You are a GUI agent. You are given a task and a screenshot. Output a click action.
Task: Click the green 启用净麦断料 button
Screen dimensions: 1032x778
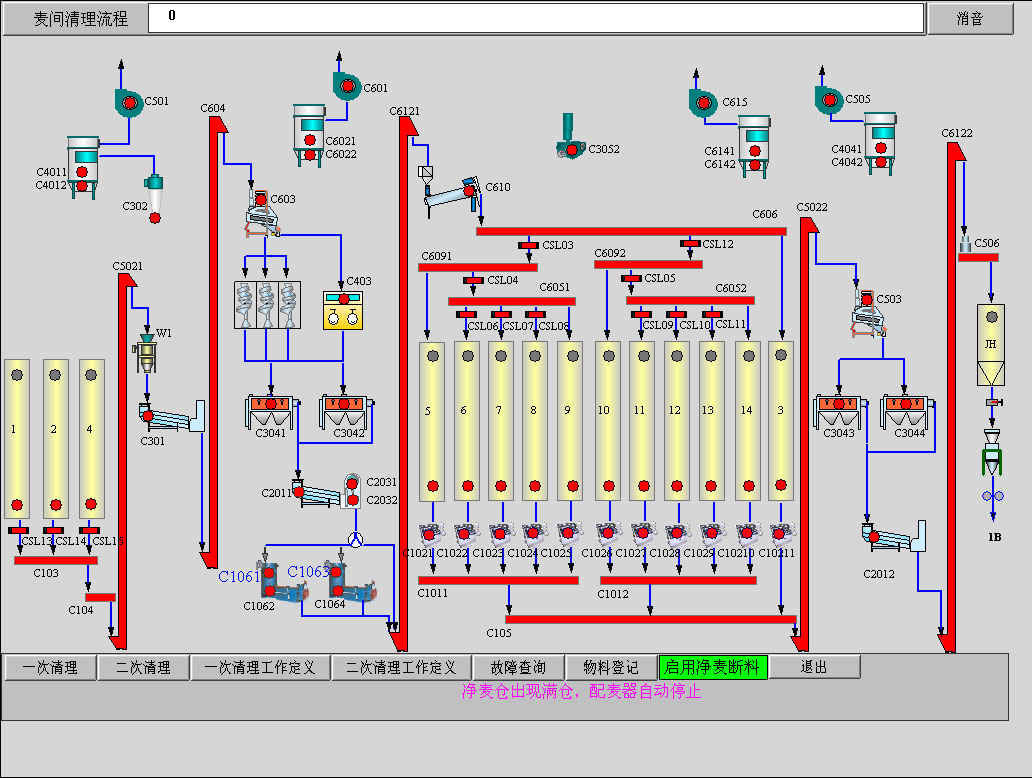(713, 667)
